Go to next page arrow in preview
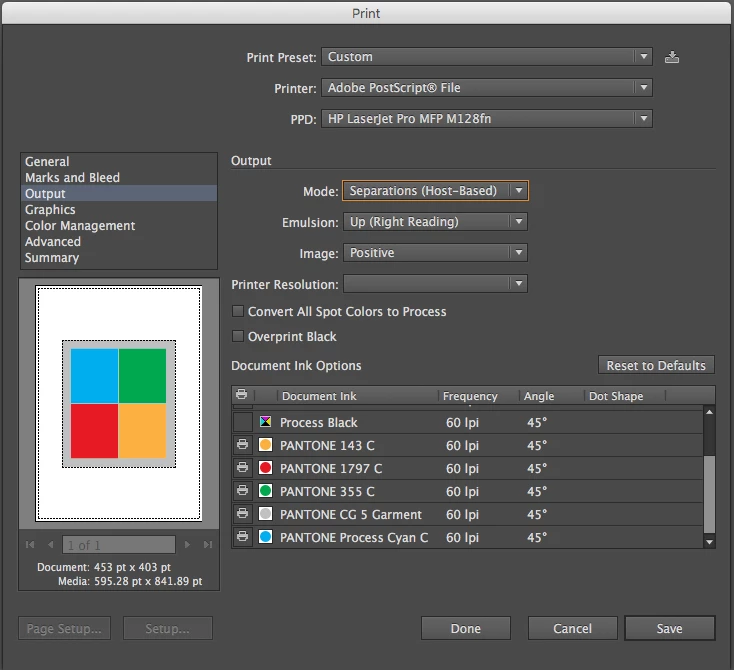The width and height of the screenshot is (734, 670). tap(187, 545)
